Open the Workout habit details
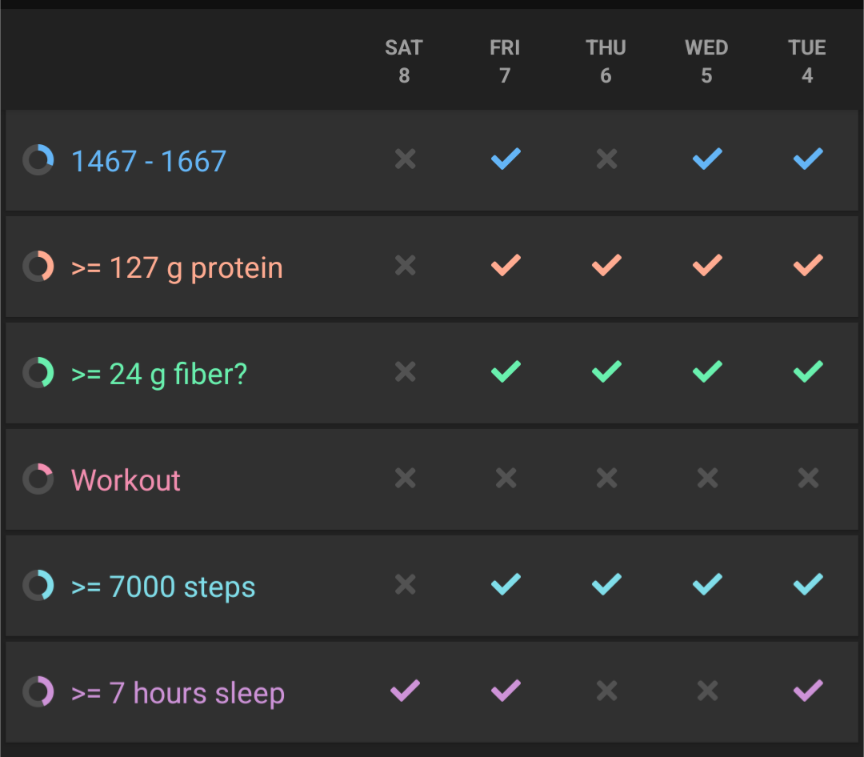 tap(126, 480)
